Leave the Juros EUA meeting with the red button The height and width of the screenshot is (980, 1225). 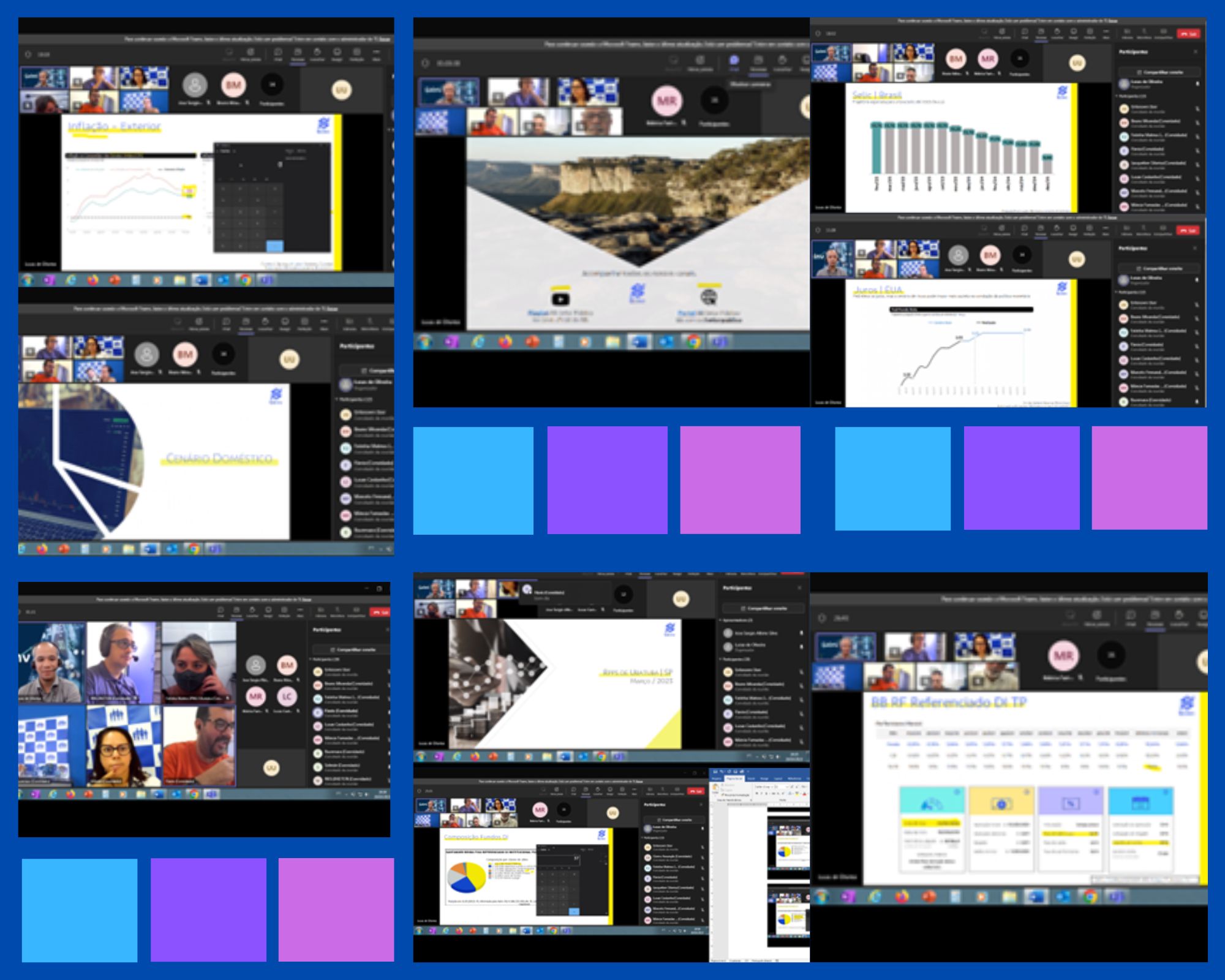(1188, 230)
